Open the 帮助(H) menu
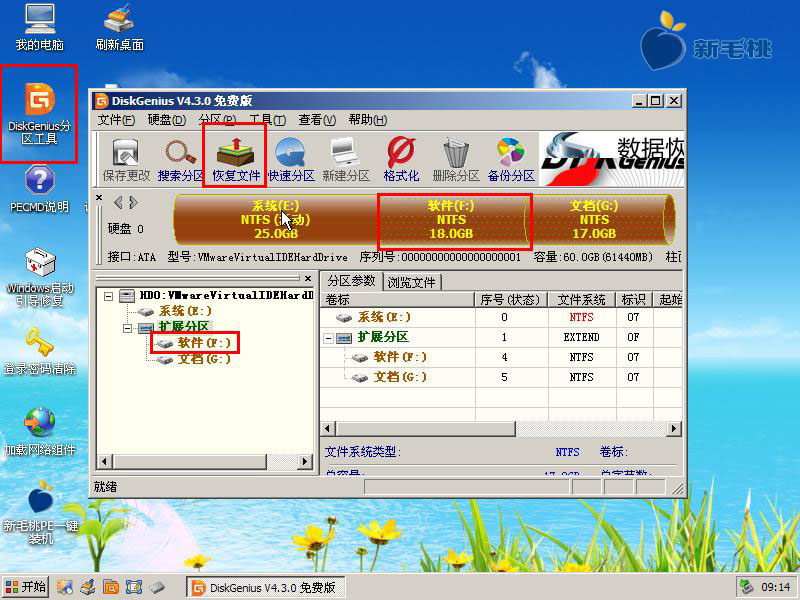 coord(368,120)
